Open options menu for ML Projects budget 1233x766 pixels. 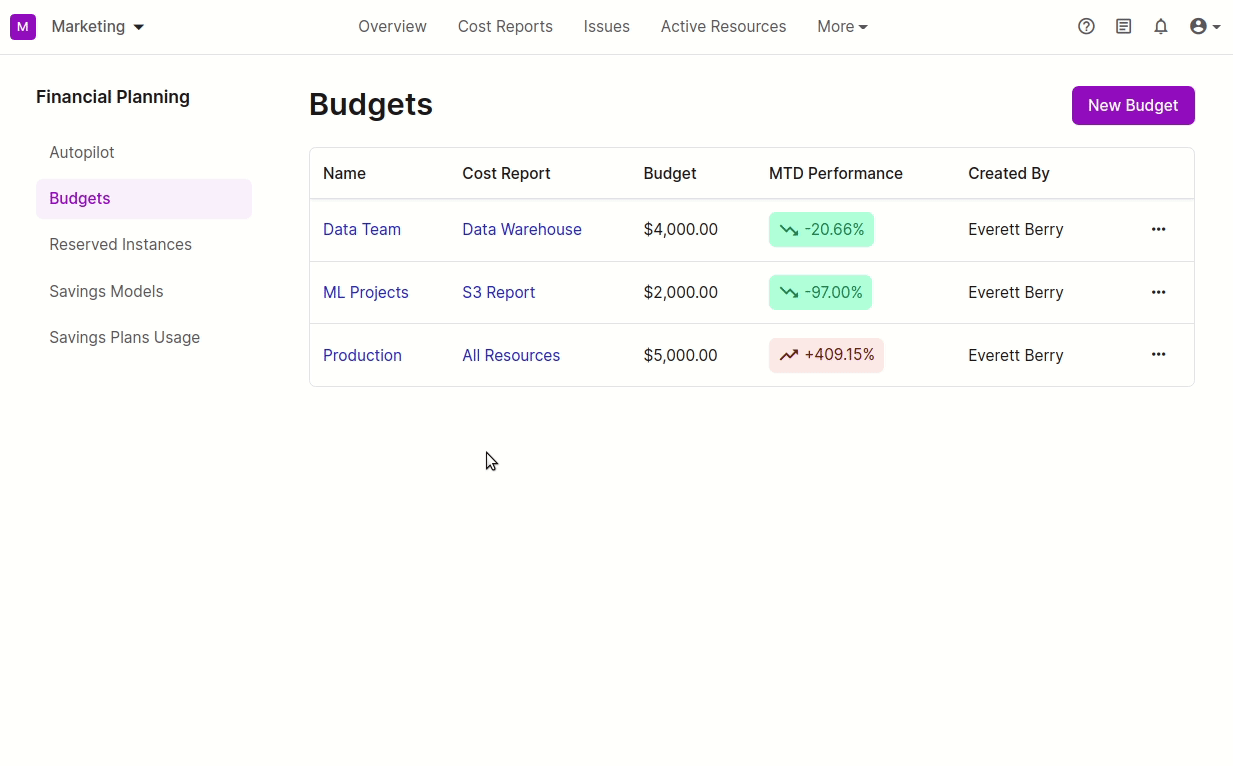pos(1158,292)
